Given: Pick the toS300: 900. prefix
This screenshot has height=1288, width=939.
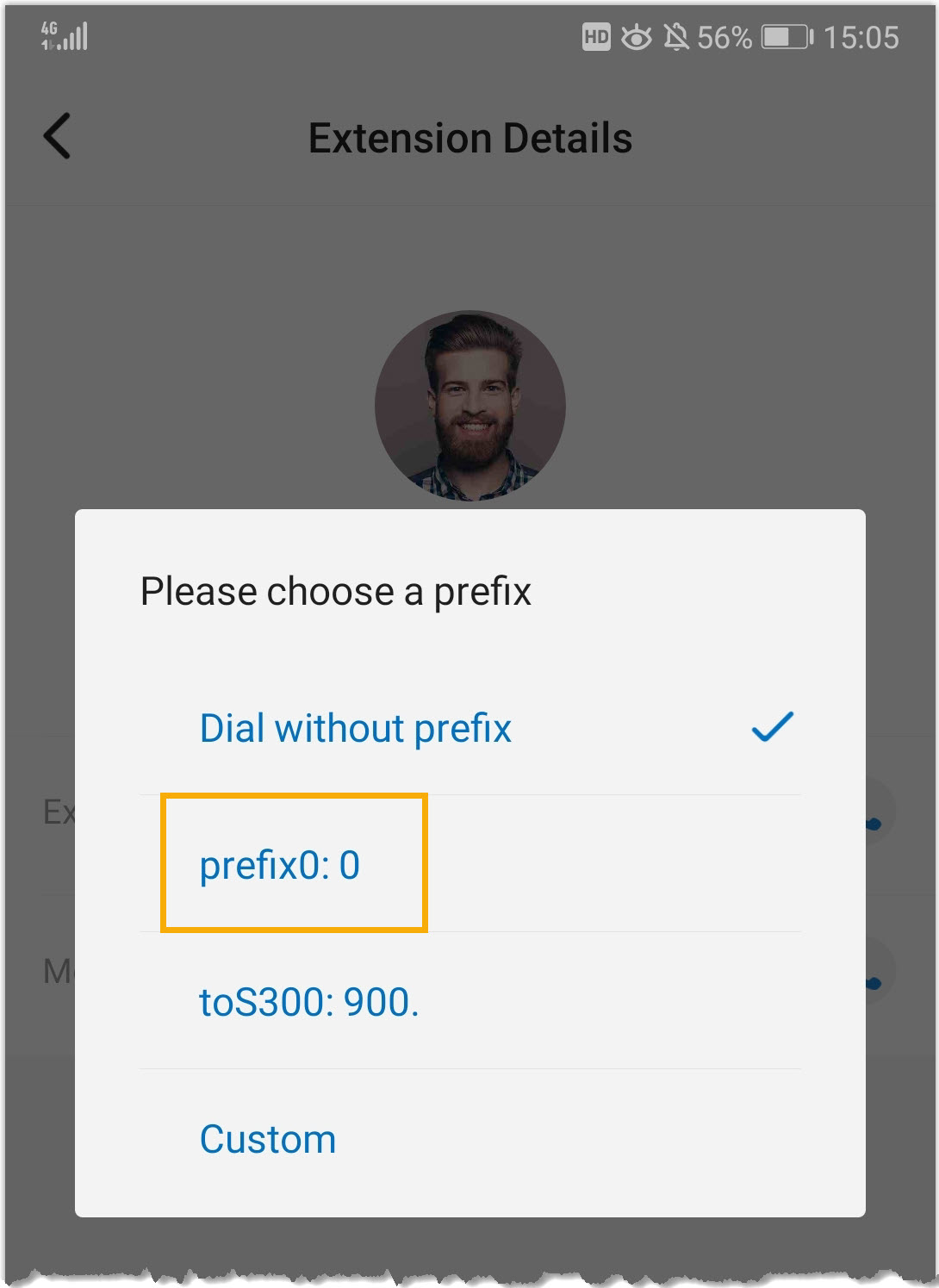Looking at the screenshot, I should click(x=309, y=1002).
